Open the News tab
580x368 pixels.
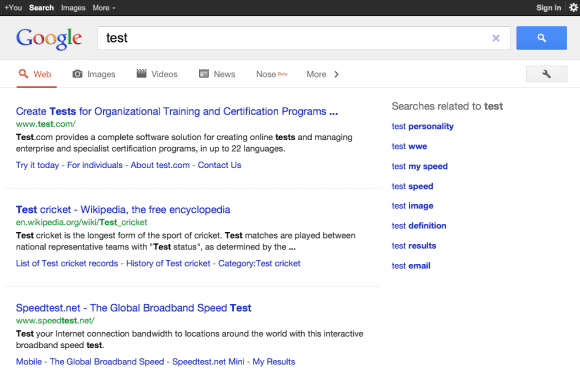tap(217, 74)
